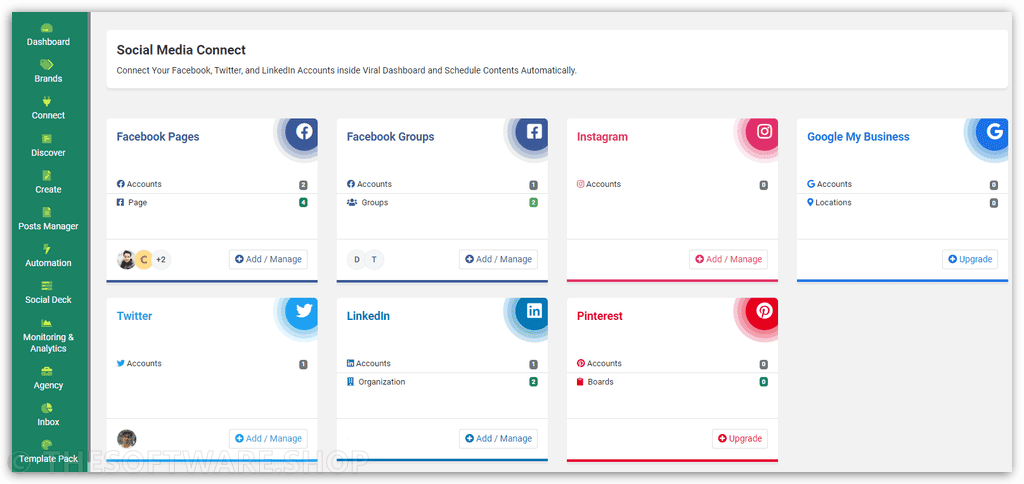The width and height of the screenshot is (1024, 484).
Task: Click the Locations row on Google My Business
Action: click(x=903, y=202)
